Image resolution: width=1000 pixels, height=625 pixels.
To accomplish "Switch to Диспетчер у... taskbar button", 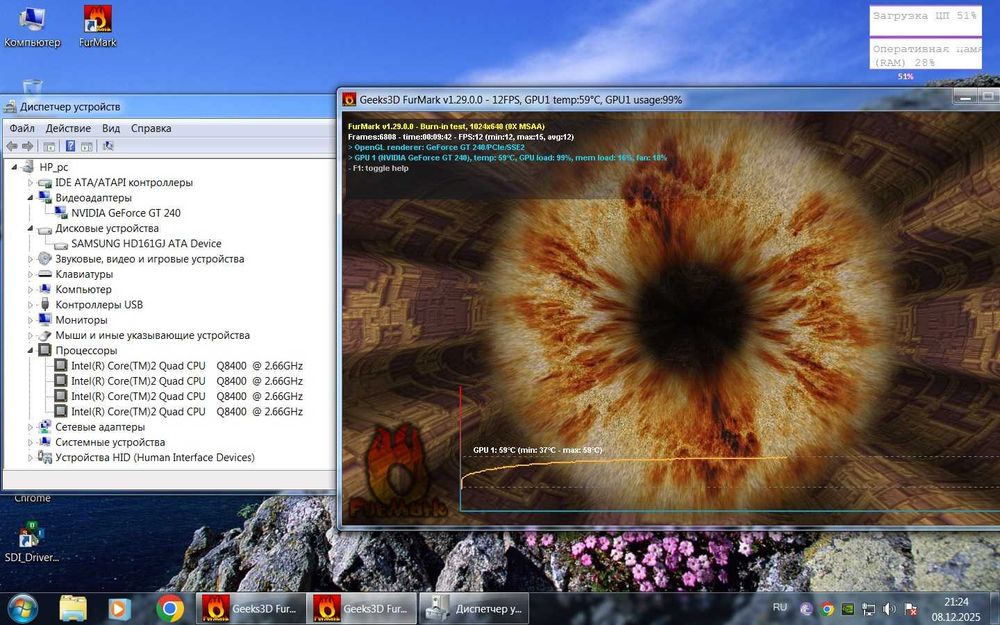I will coord(474,609).
